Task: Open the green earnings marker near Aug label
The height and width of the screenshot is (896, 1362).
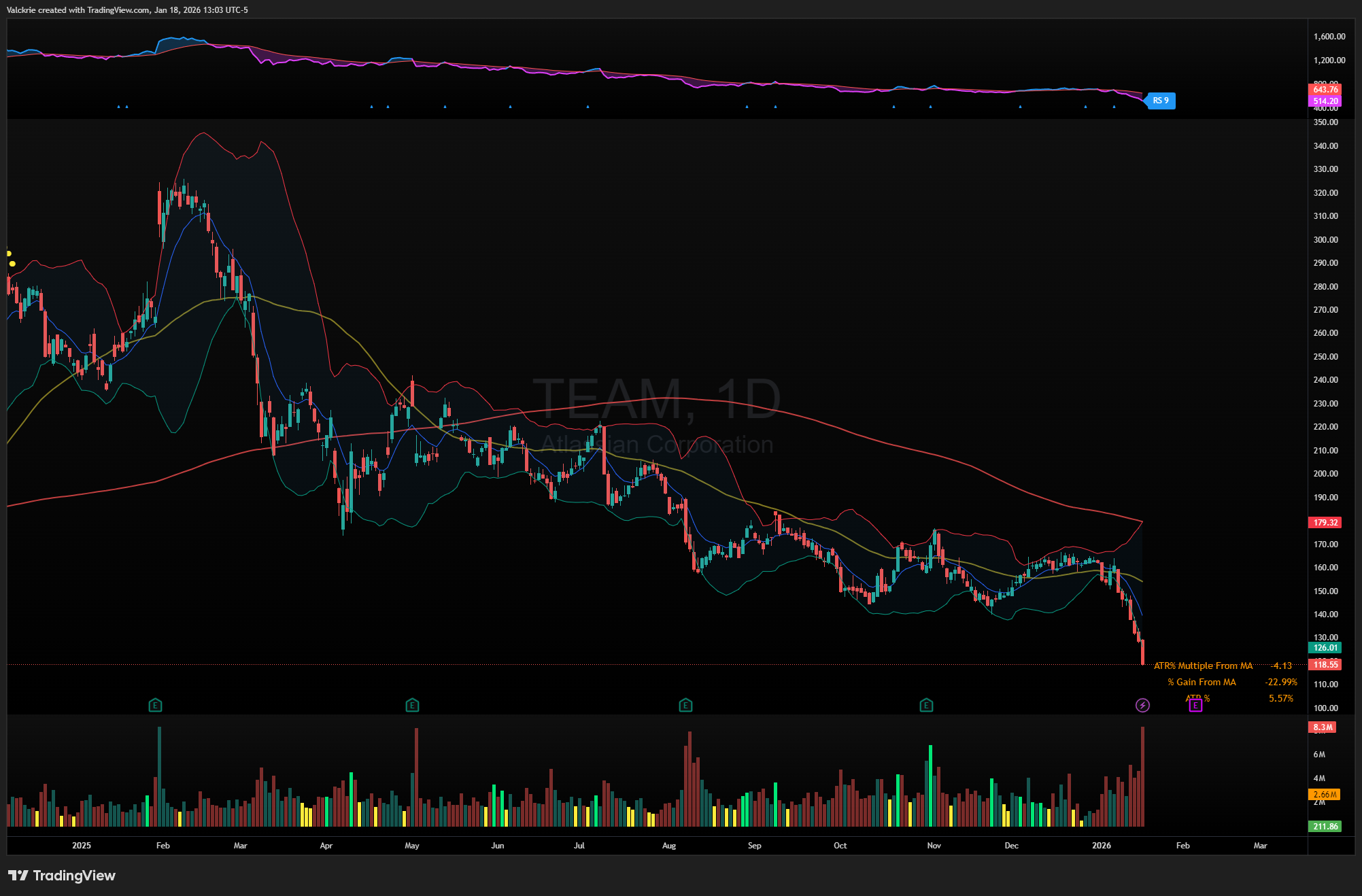Action: (685, 705)
